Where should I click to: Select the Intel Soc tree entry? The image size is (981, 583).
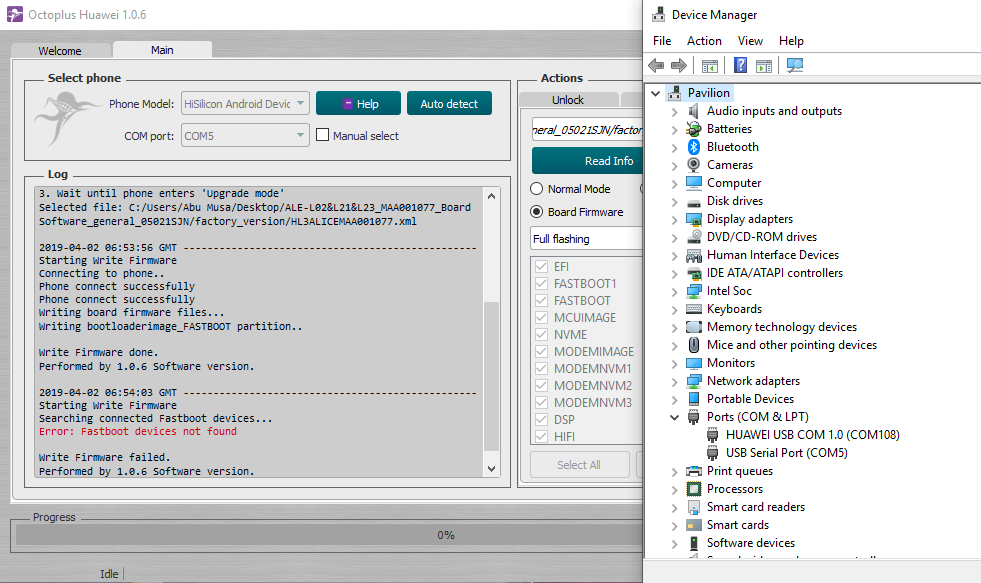[x=729, y=291]
